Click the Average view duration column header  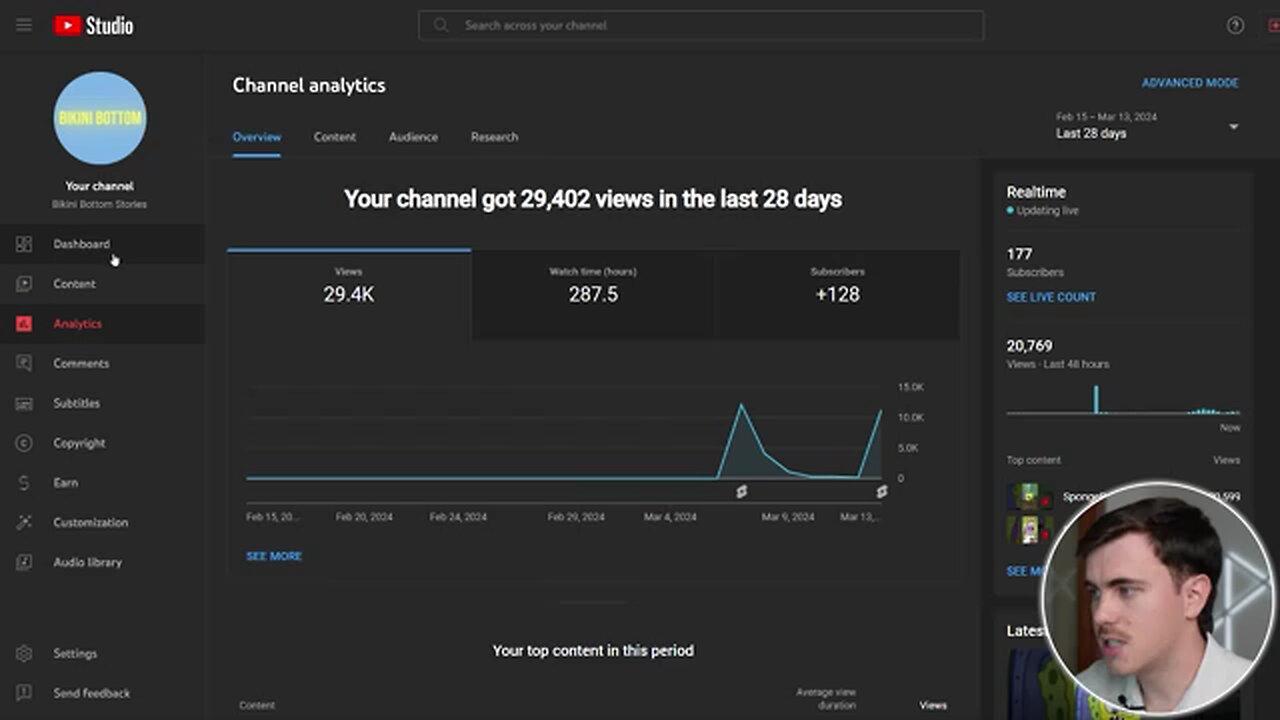[x=826, y=698]
